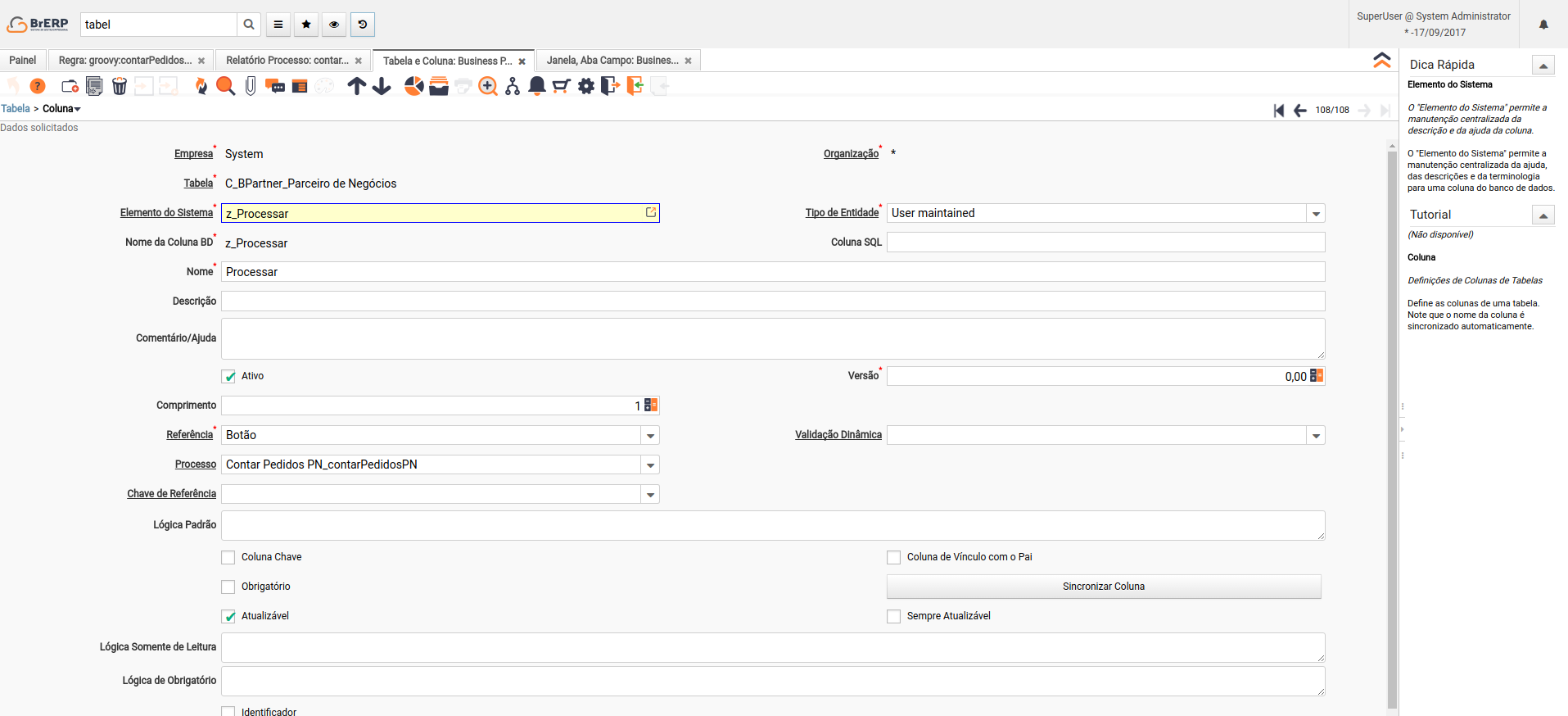This screenshot has height=716, width=1568.
Task: Toggle the Coluna Chave checkbox
Action: point(228,557)
